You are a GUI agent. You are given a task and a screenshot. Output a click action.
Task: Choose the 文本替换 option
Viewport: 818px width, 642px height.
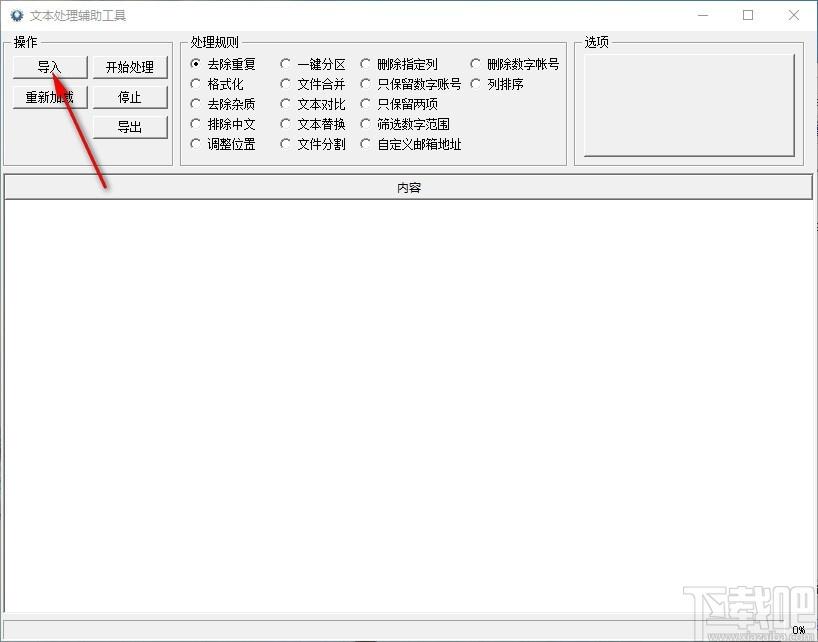[x=313, y=124]
